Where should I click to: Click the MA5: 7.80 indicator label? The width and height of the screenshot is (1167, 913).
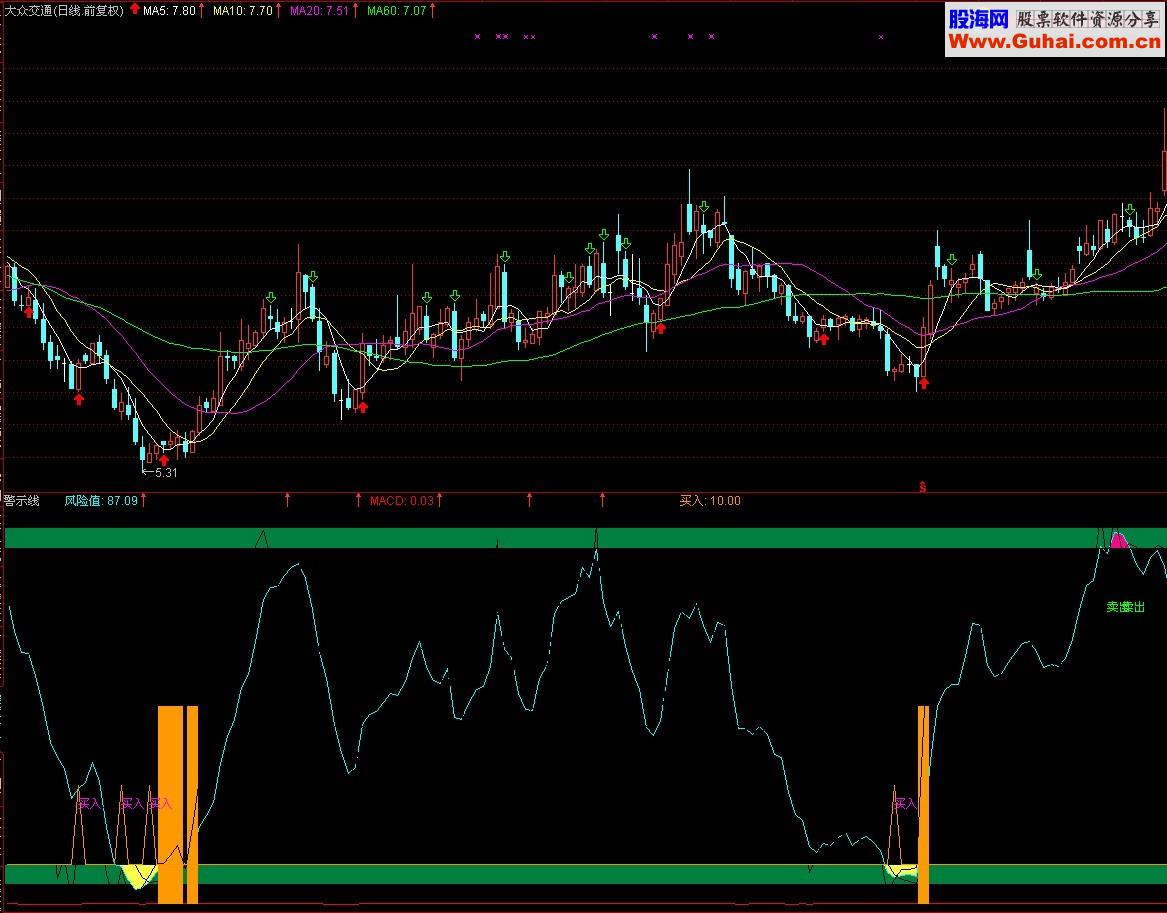pyautogui.click(x=169, y=10)
